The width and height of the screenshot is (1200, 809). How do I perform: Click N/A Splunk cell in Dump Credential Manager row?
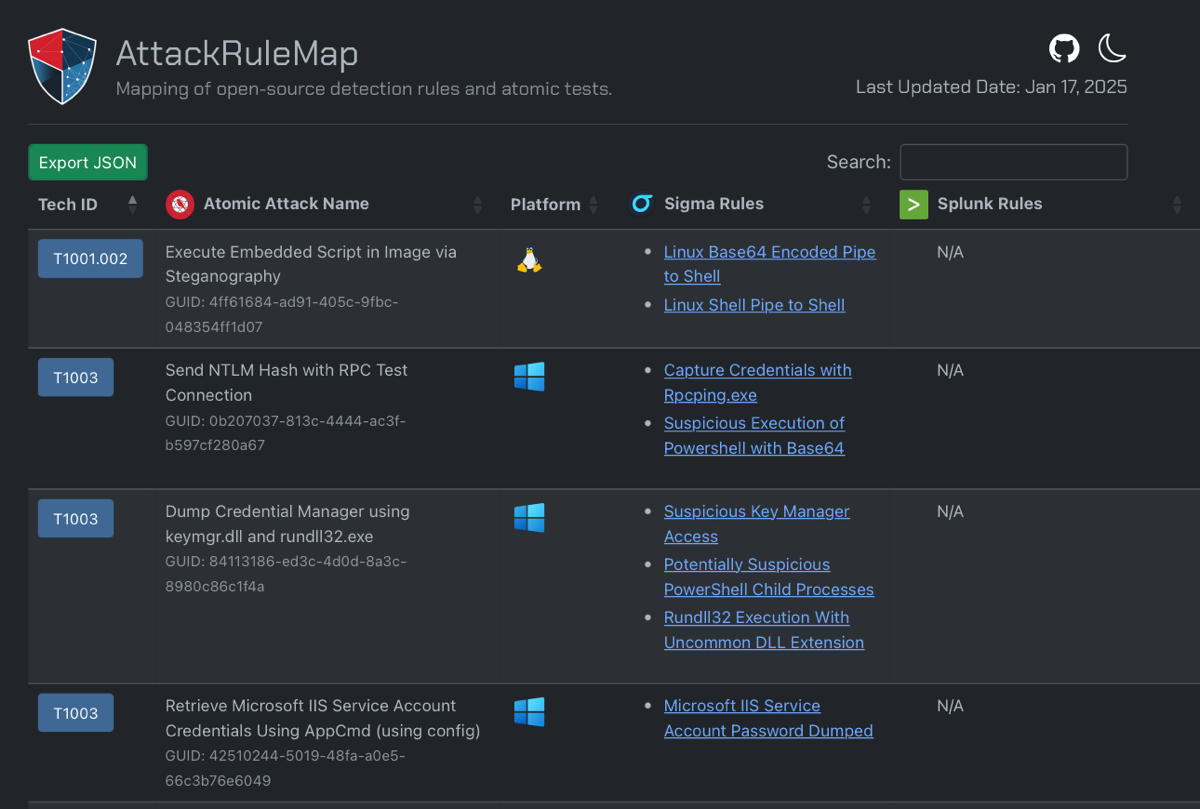[950, 511]
